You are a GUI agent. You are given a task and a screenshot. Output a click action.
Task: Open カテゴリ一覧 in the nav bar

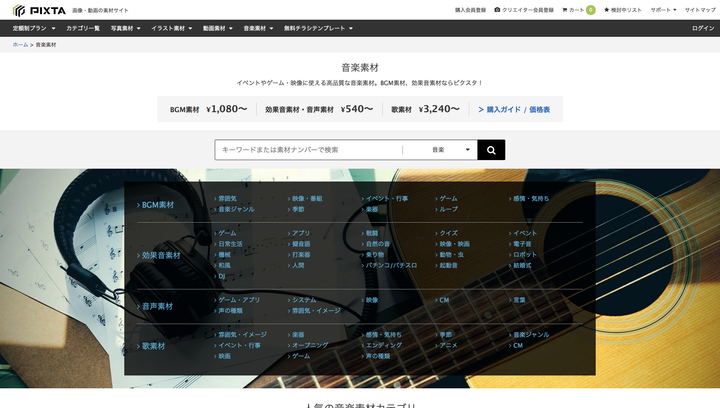[x=83, y=28]
